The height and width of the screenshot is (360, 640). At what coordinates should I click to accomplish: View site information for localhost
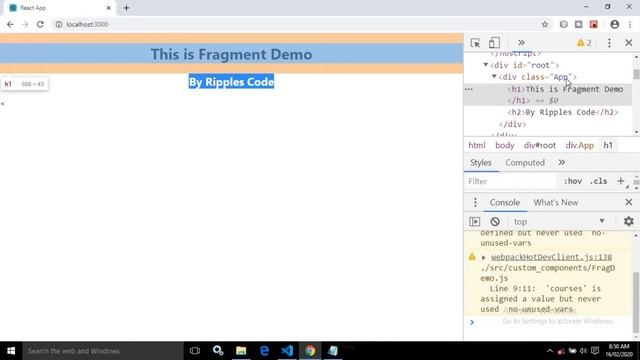click(59, 24)
